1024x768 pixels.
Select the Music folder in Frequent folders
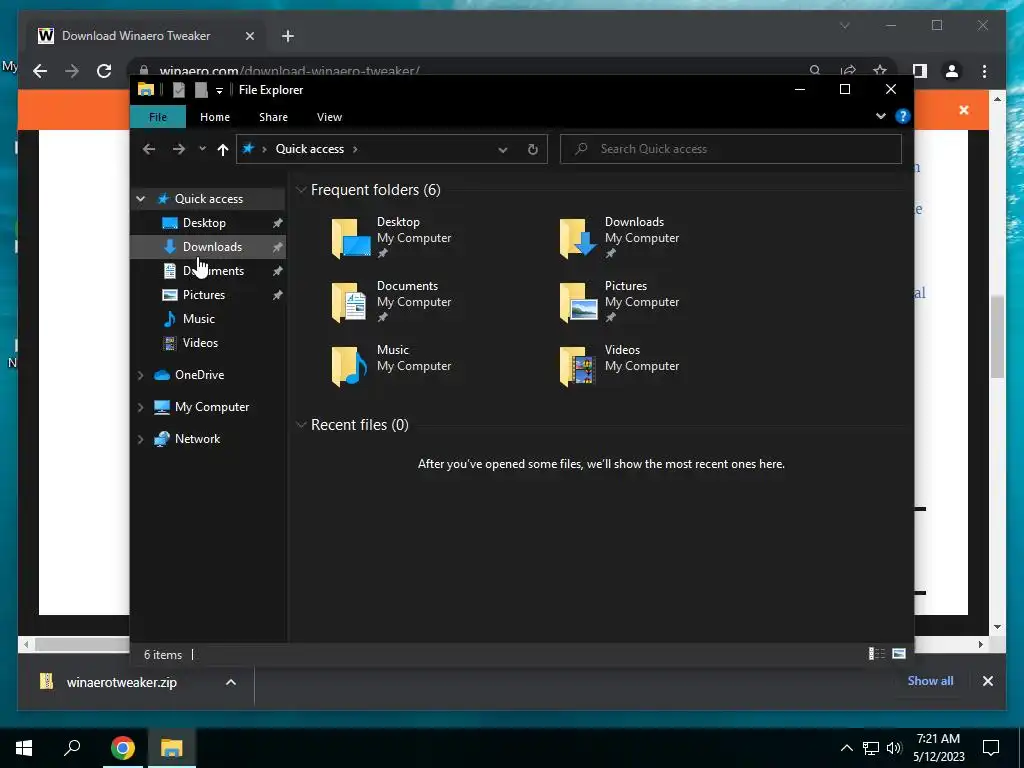tap(391, 366)
